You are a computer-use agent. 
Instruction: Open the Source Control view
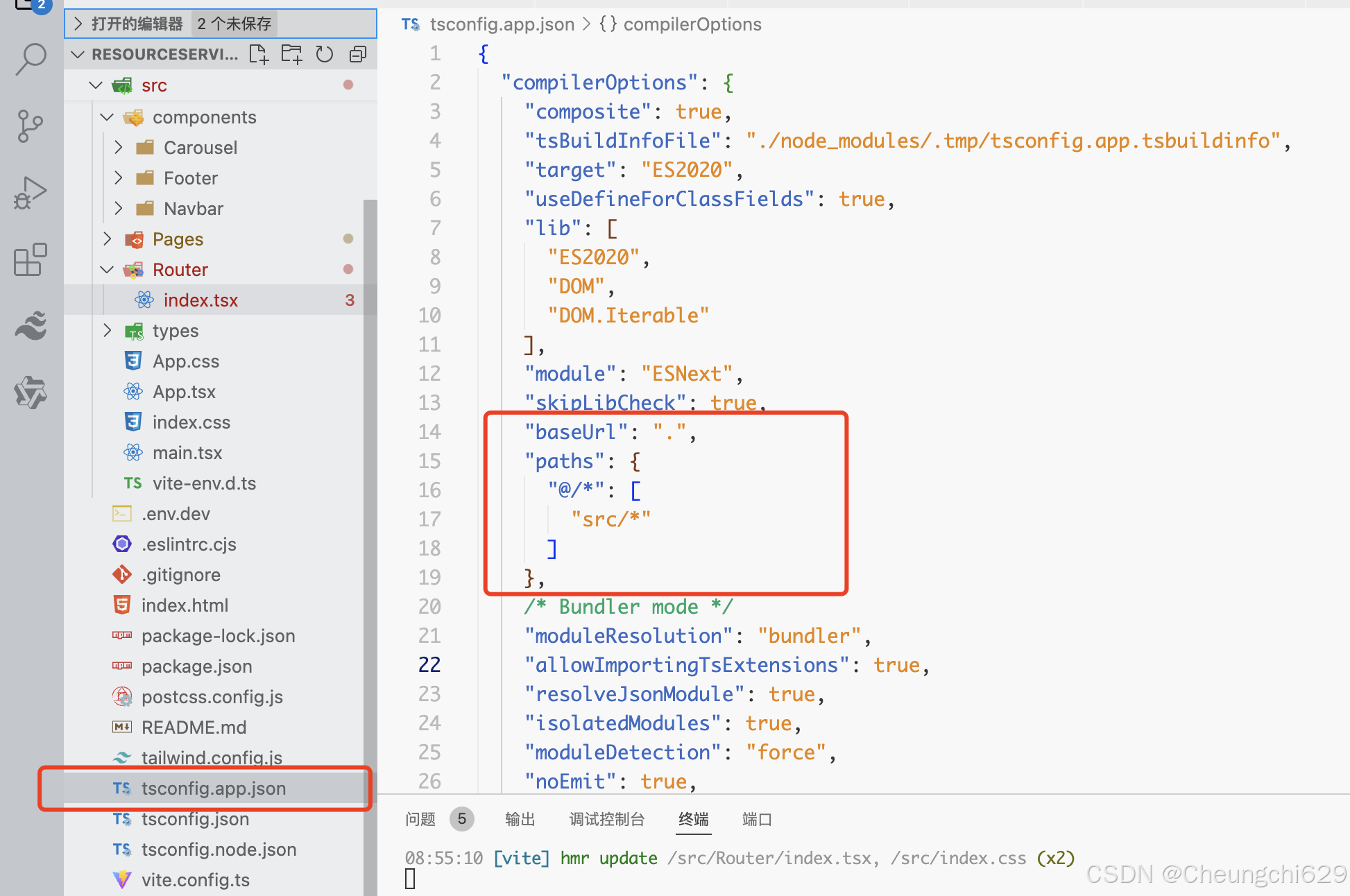tap(31, 126)
